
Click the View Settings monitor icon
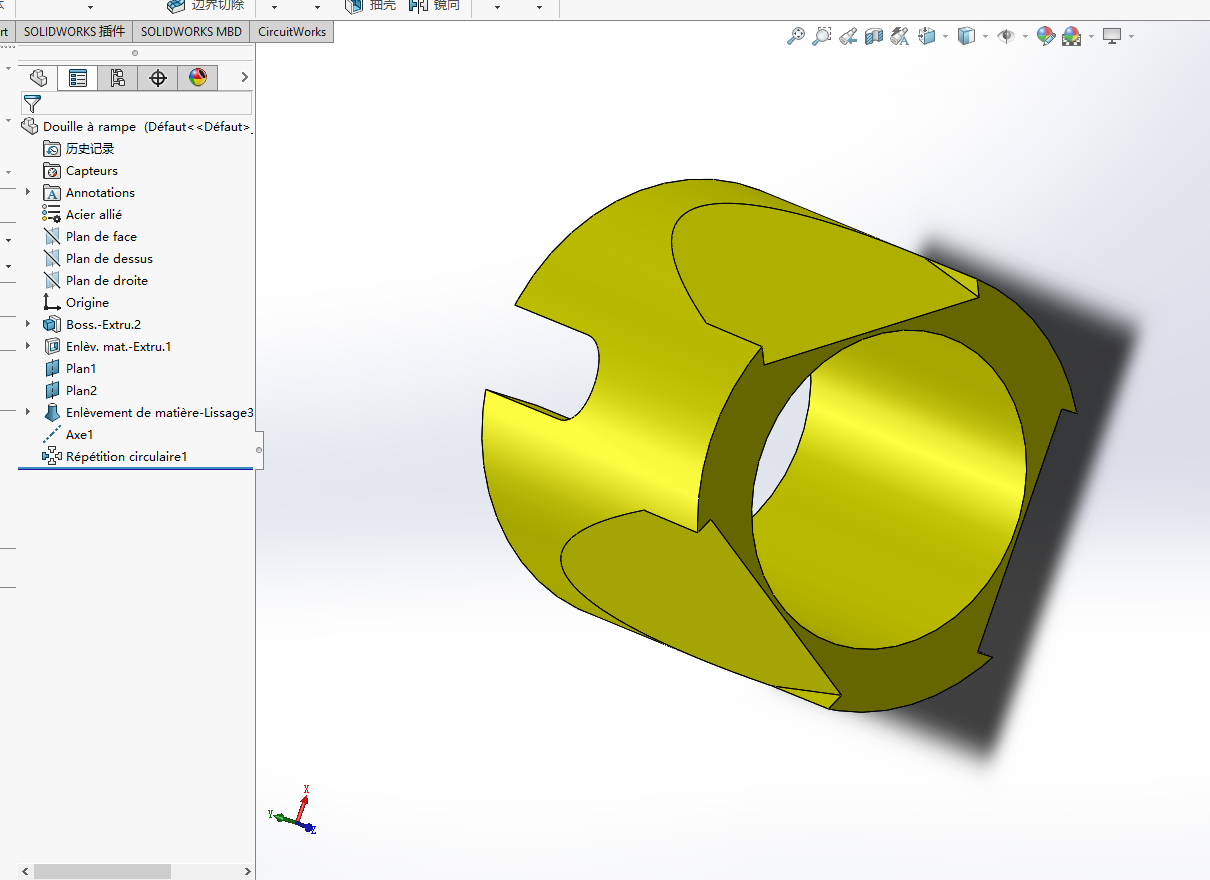coord(1112,36)
